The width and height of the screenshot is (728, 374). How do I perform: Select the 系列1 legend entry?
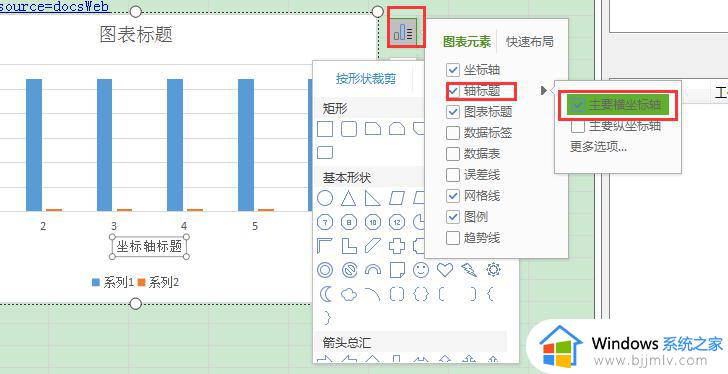[113, 282]
